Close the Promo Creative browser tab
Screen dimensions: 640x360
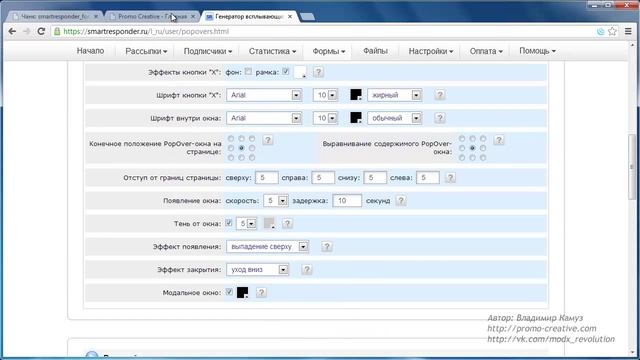[193, 17]
